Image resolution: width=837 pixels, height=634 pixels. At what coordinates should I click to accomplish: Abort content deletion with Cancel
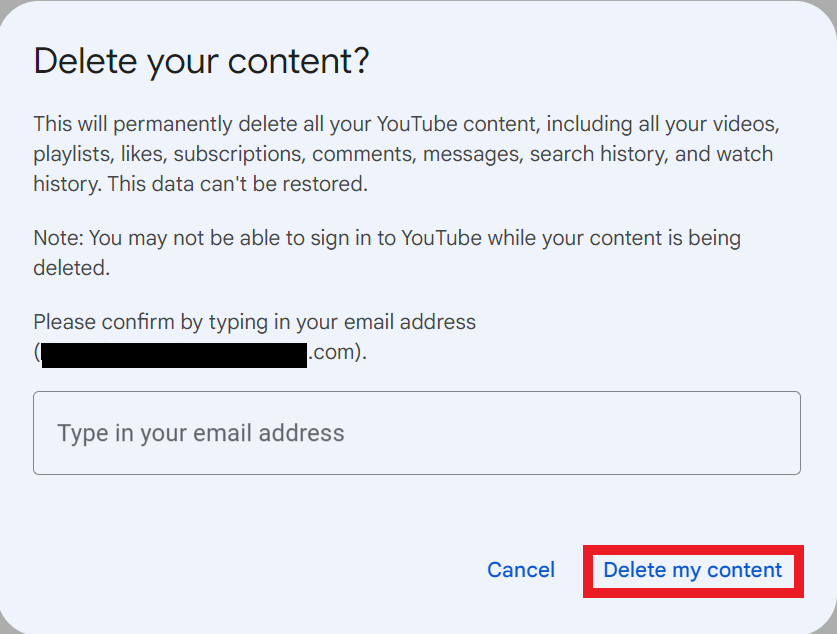(520, 569)
